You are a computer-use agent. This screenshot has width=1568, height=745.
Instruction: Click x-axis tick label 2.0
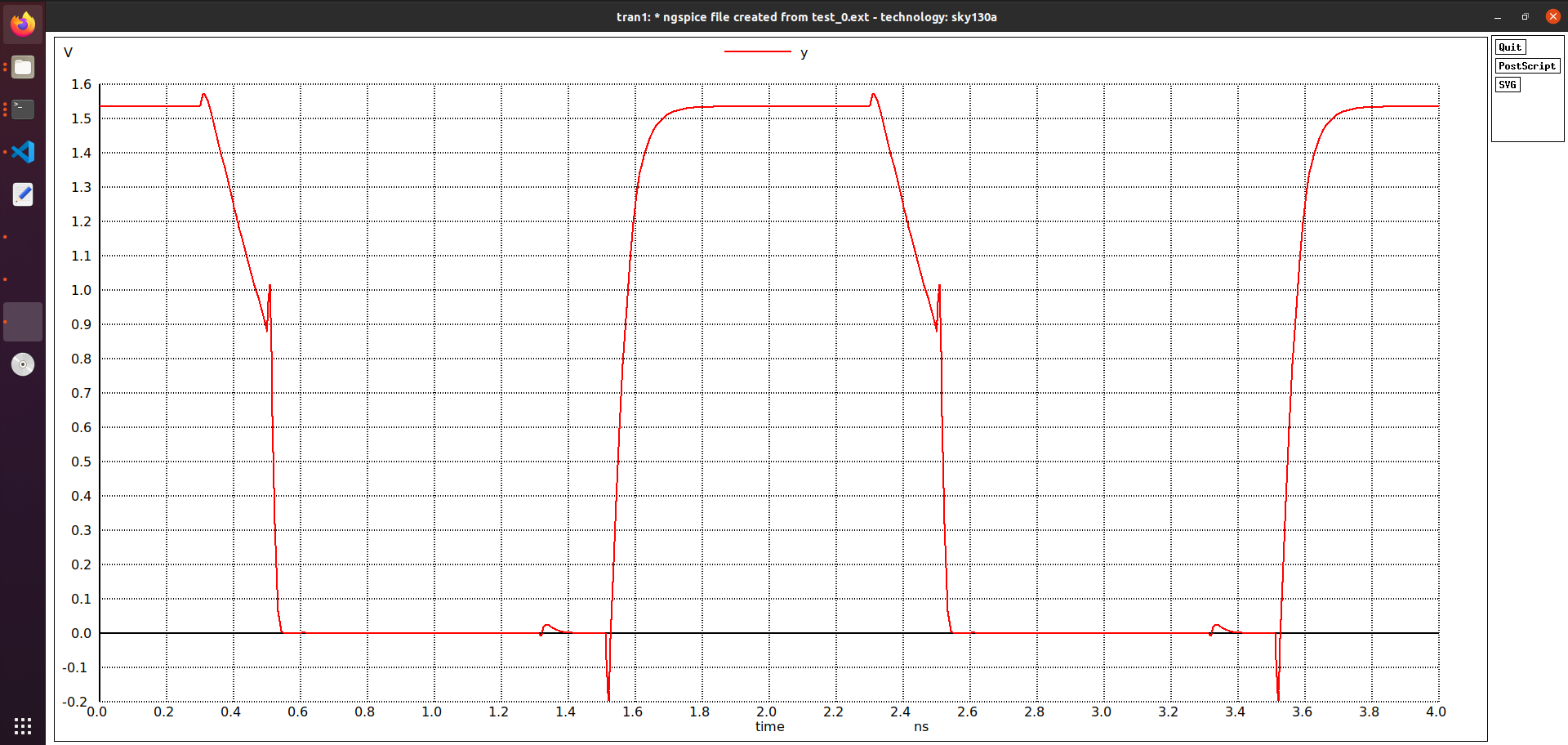[766, 712]
